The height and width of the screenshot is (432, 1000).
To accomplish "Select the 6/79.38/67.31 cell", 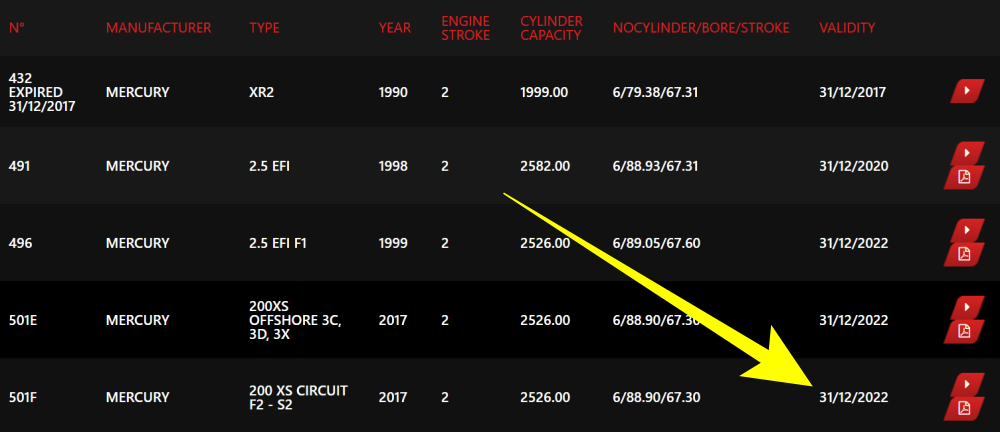I will (655, 92).
